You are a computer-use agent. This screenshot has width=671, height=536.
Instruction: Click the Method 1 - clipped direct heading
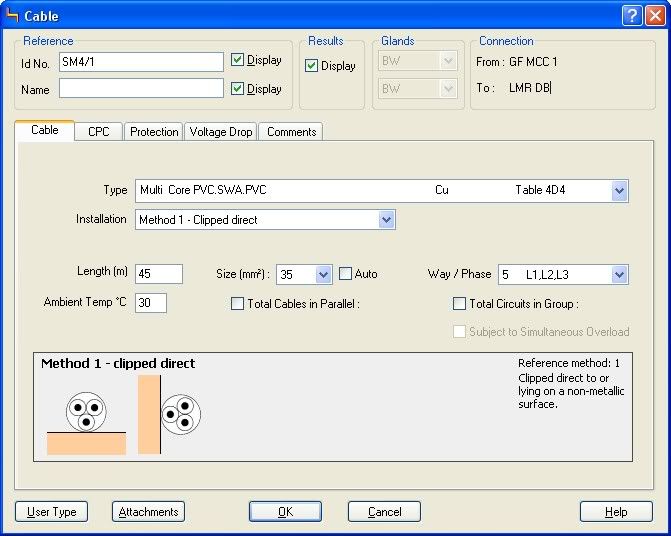(118, 363)
